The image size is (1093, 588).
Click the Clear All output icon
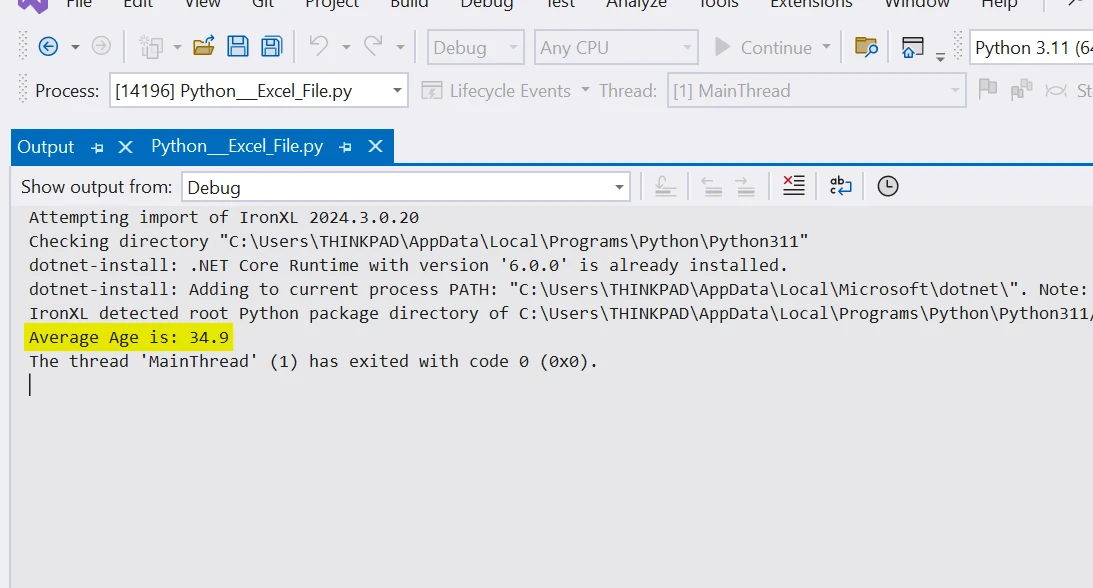pos(793,186)
